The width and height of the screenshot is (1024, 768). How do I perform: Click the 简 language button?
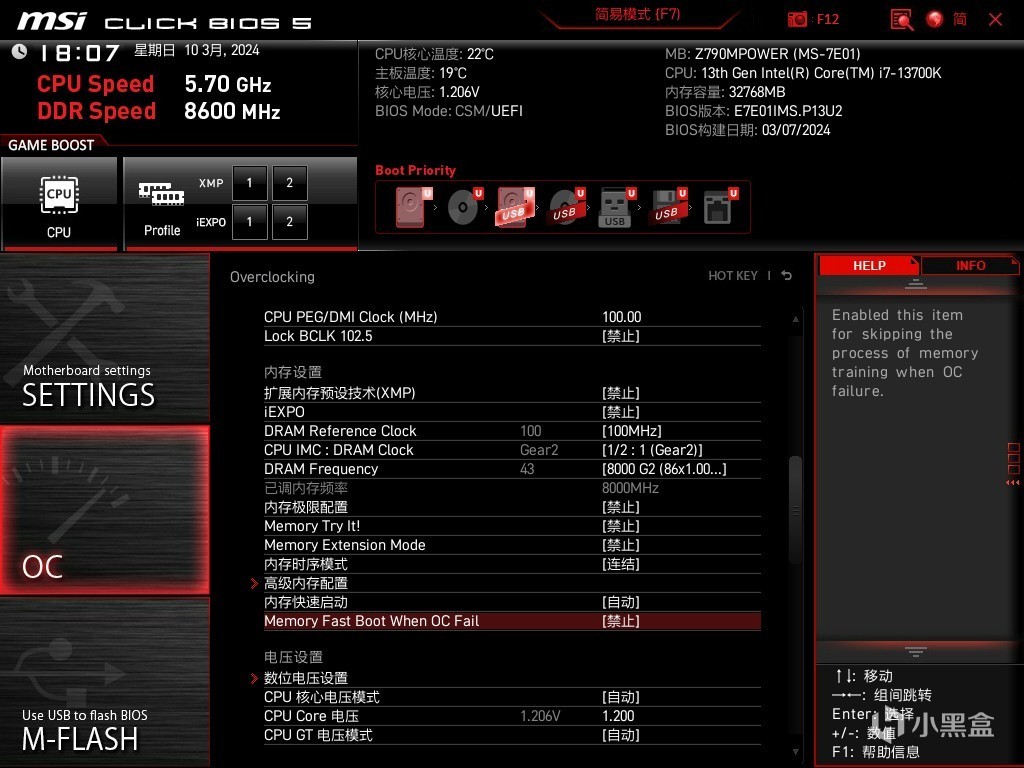tap(960, 19)
